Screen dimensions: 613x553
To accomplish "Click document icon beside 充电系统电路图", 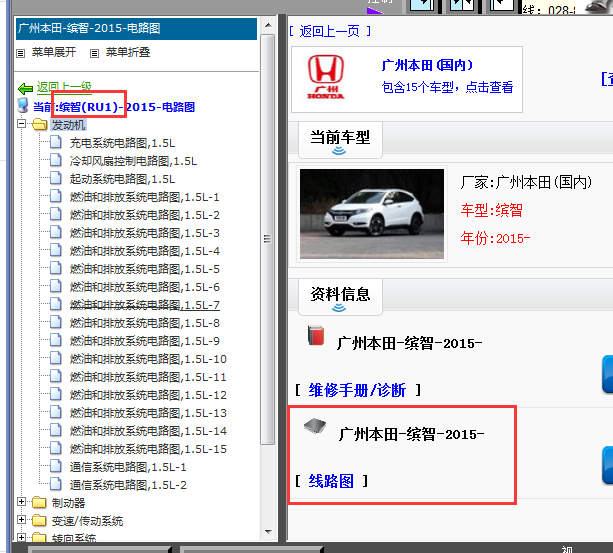I will point(56,142).
